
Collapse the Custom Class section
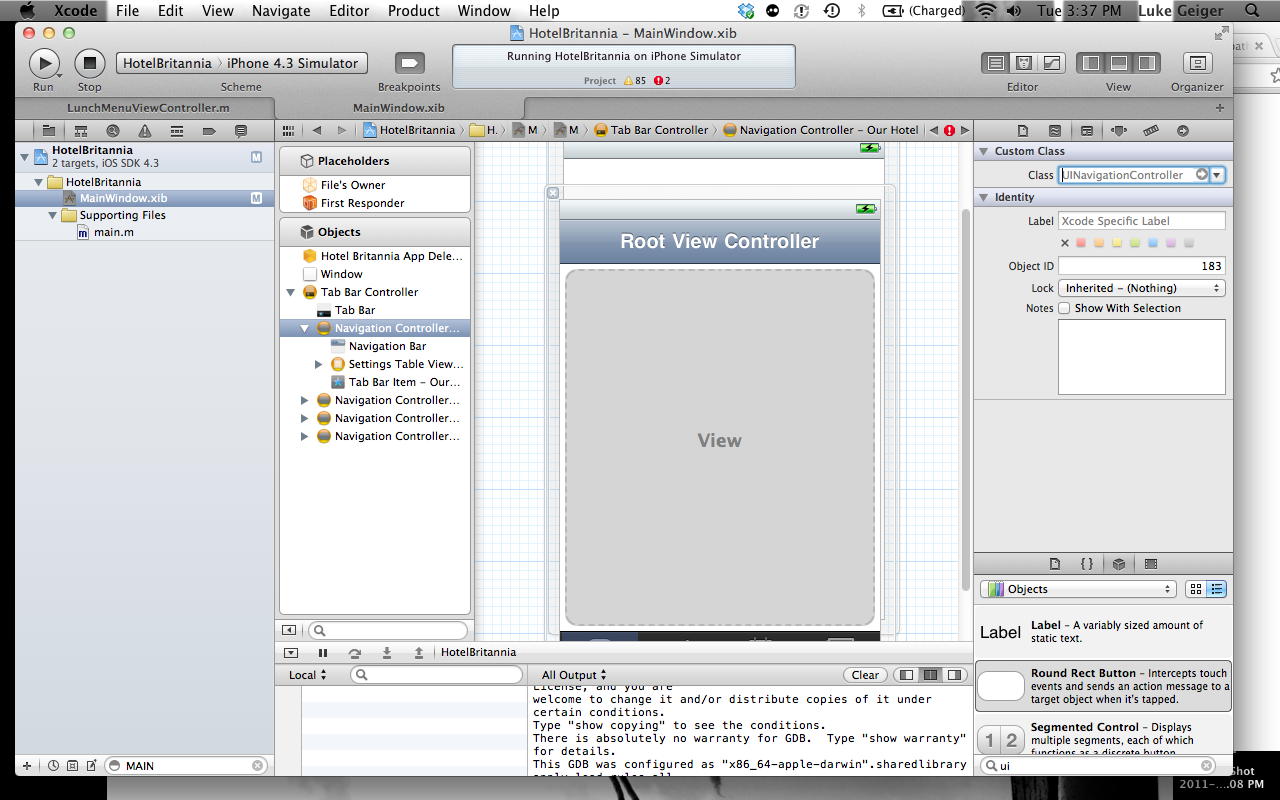coord(984,151)
